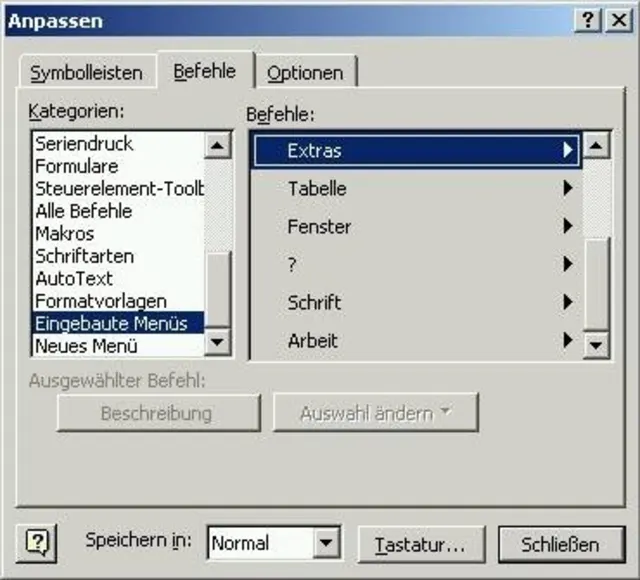Click the Tastatur button
This screenshot has width=640, height=580.
pos(420,545)
